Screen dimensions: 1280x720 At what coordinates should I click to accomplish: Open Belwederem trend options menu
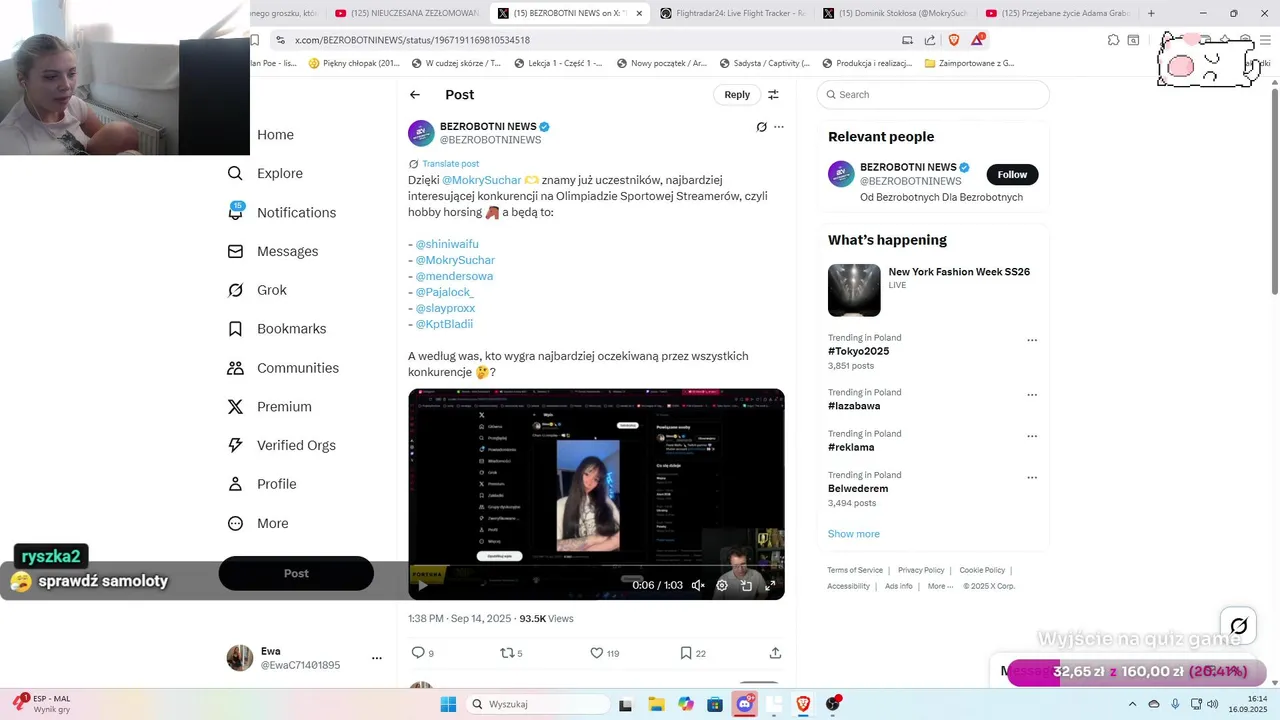pyautogui.click(x=1032, y=478)
